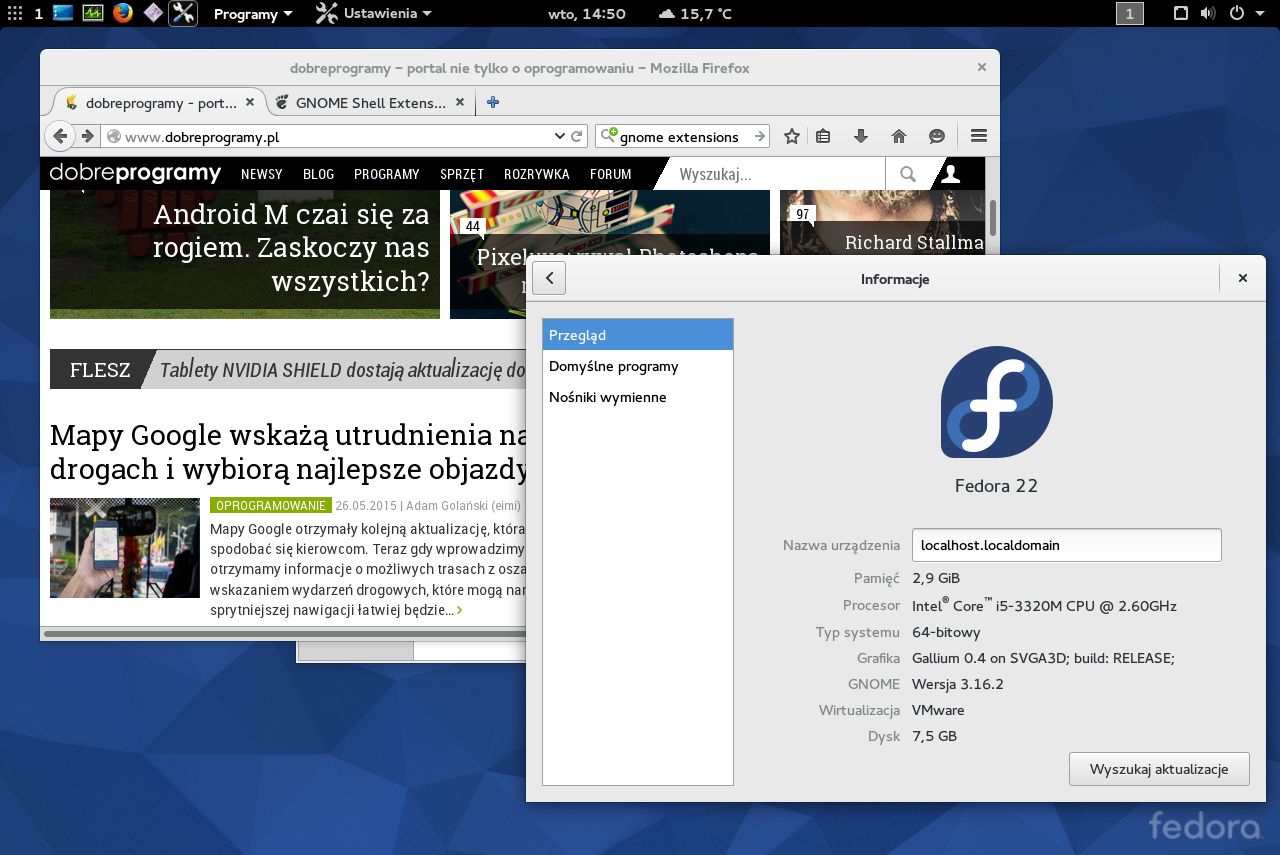Click the dobreprogramy site logo
The width and height of the screenshot is (1280, 855).
(x=135, y=173)
